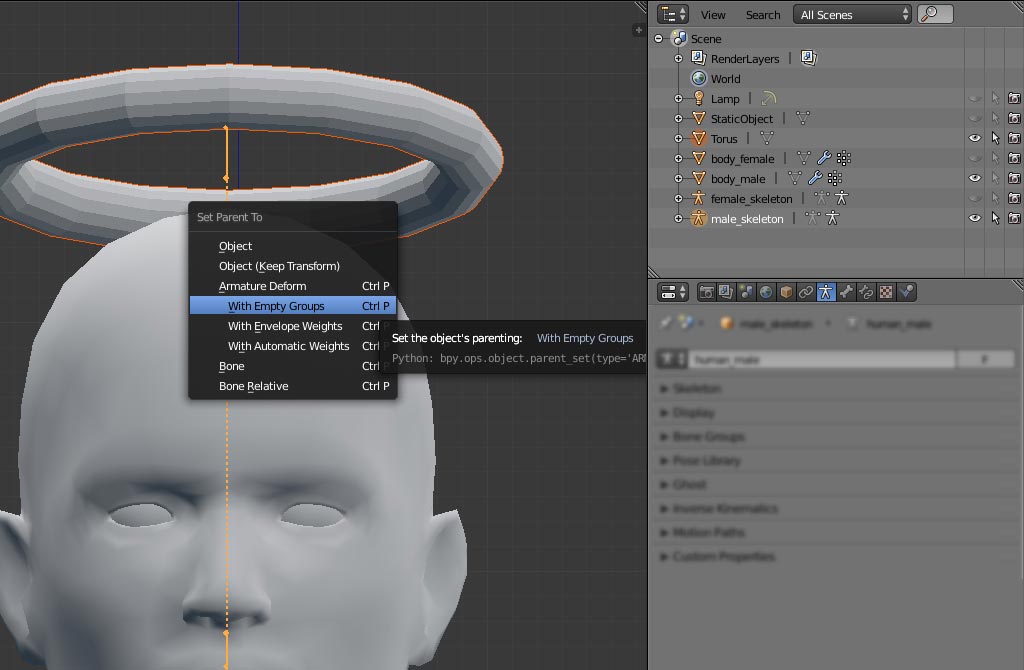Open the Bone properties tab
Image resolution: width=1024 pixels, height=670 pixels.
coord(846,292)
